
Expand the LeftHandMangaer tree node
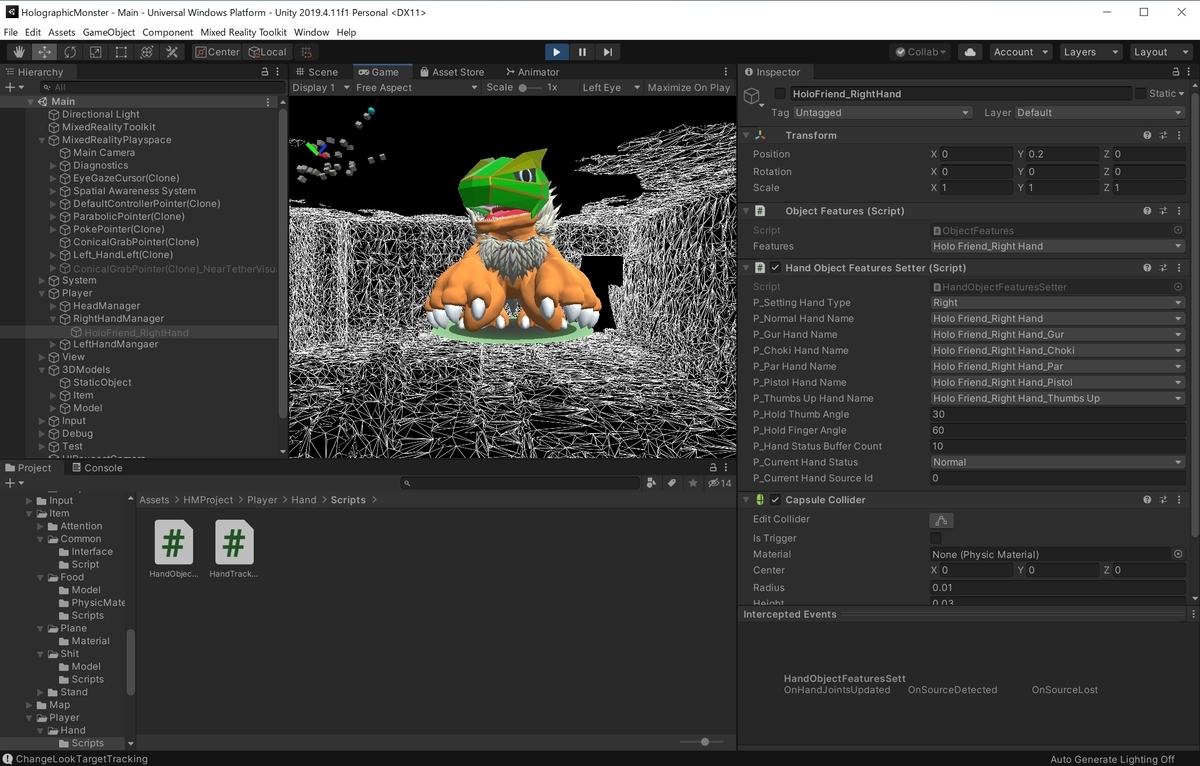(x=53, y=344)
